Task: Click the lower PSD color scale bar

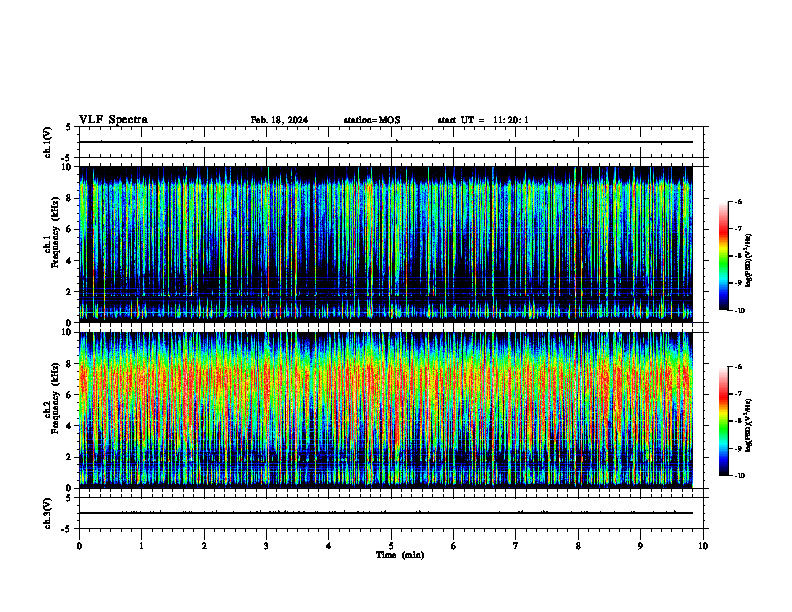Action: [724, 421]
